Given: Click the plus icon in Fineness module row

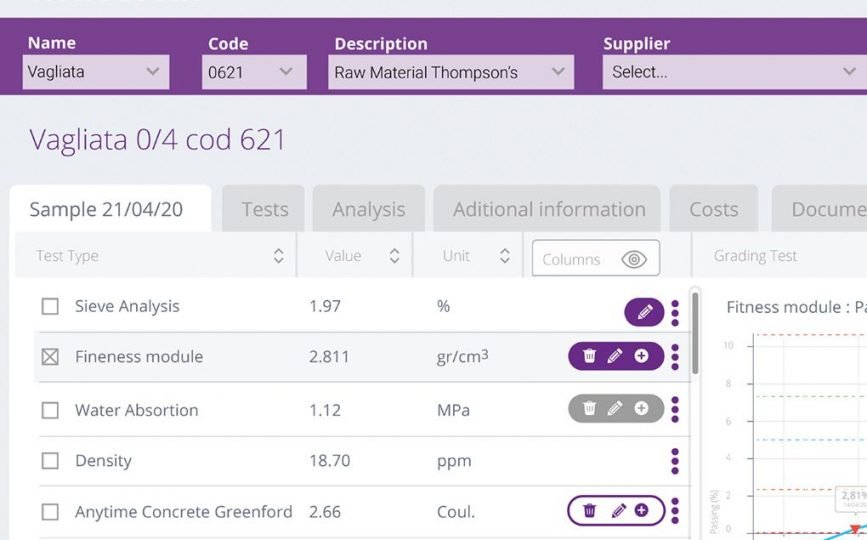Looking at the screenshot, I should click(x=641, y=356).
